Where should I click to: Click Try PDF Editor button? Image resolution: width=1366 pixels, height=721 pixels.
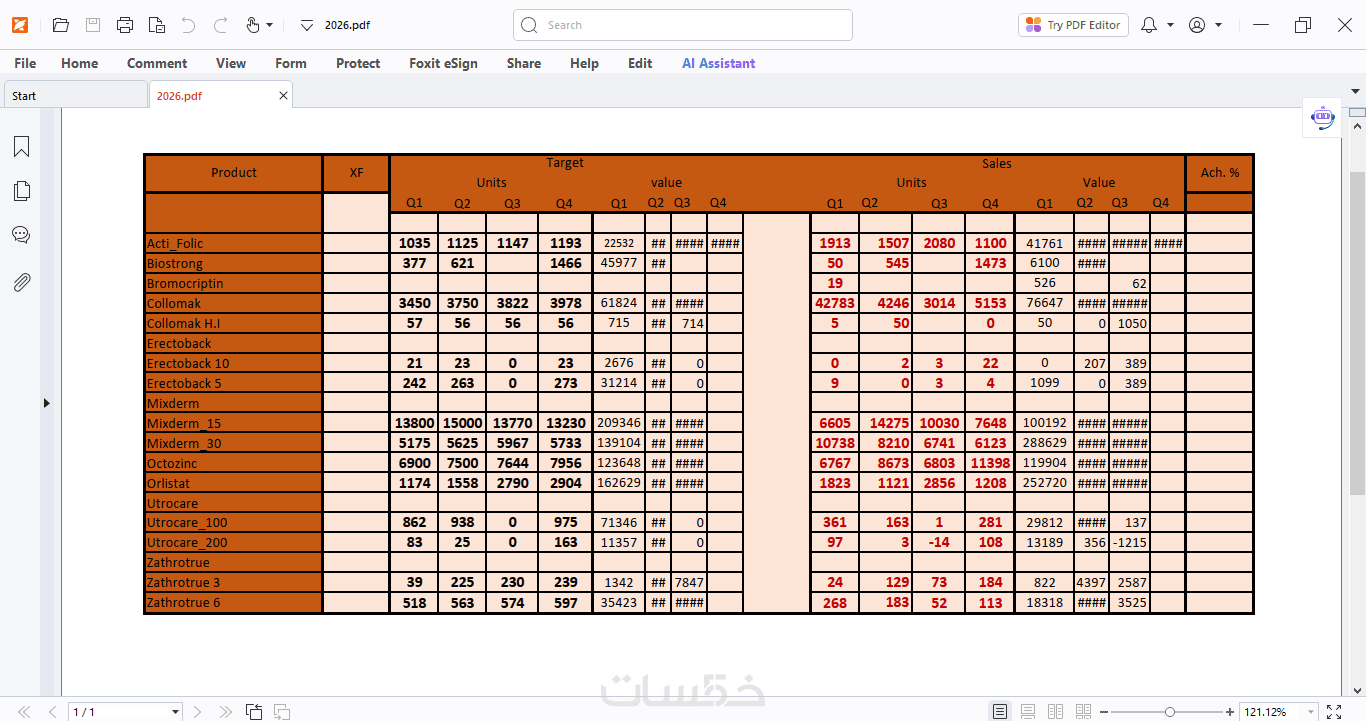pyautogui.click(x=1074, y=25)
